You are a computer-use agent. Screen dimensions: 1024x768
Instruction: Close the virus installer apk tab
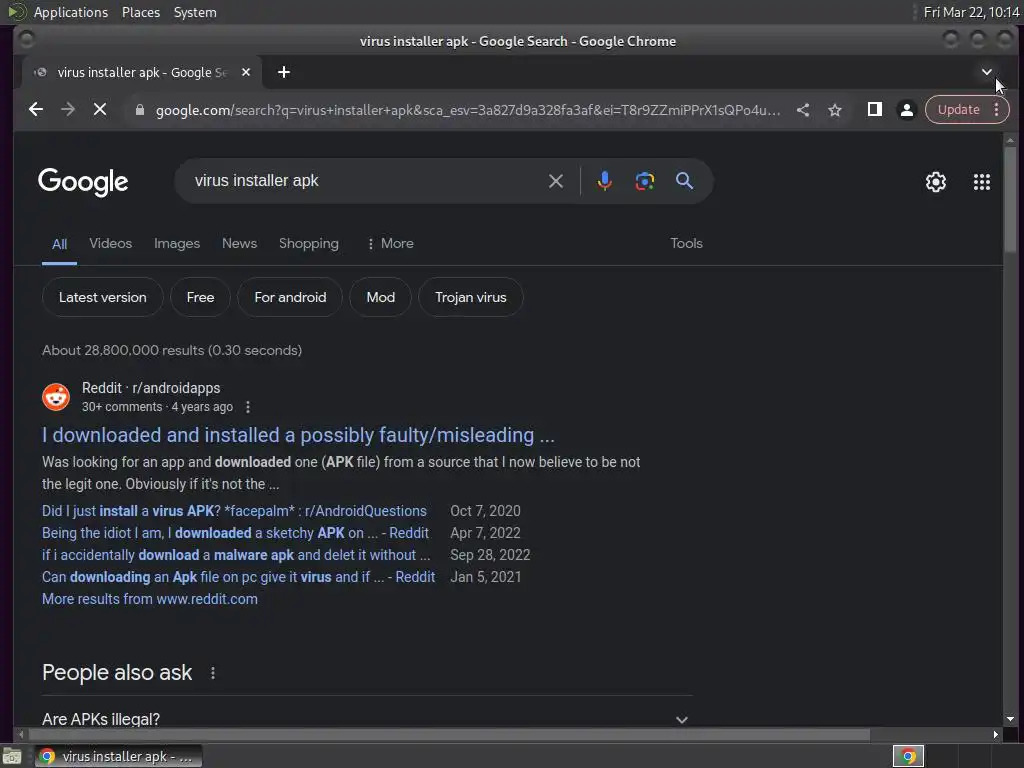[x=246, y=72]
